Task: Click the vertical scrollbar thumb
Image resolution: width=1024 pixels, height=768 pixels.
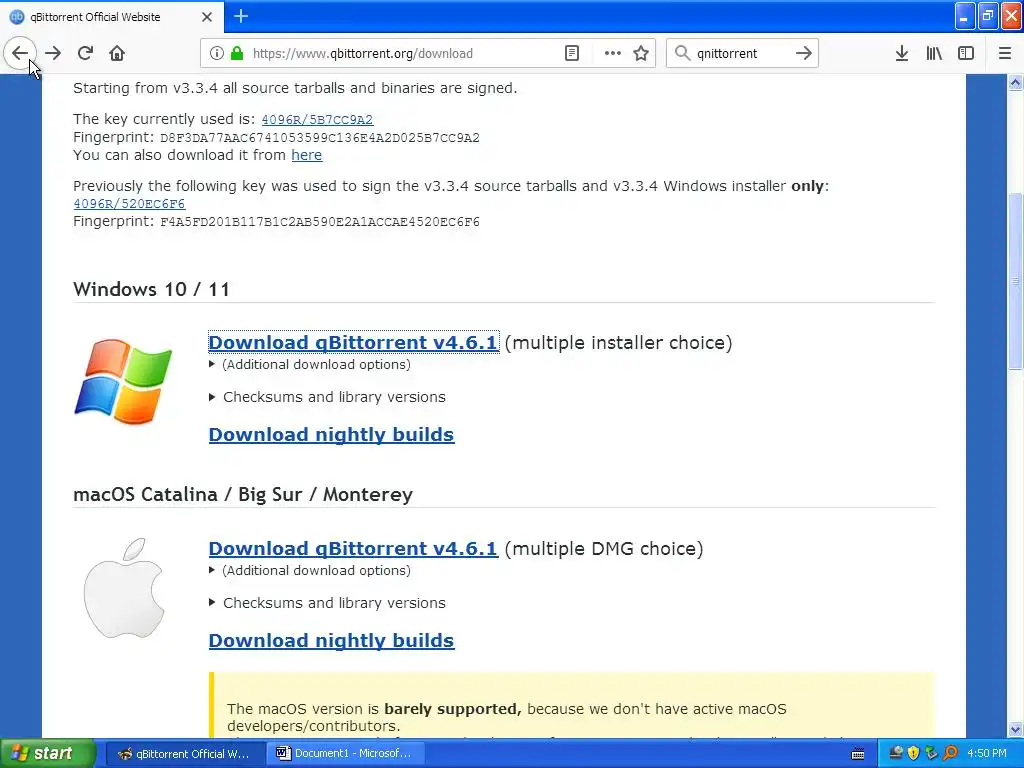Action: click(x=1016, y=281)
